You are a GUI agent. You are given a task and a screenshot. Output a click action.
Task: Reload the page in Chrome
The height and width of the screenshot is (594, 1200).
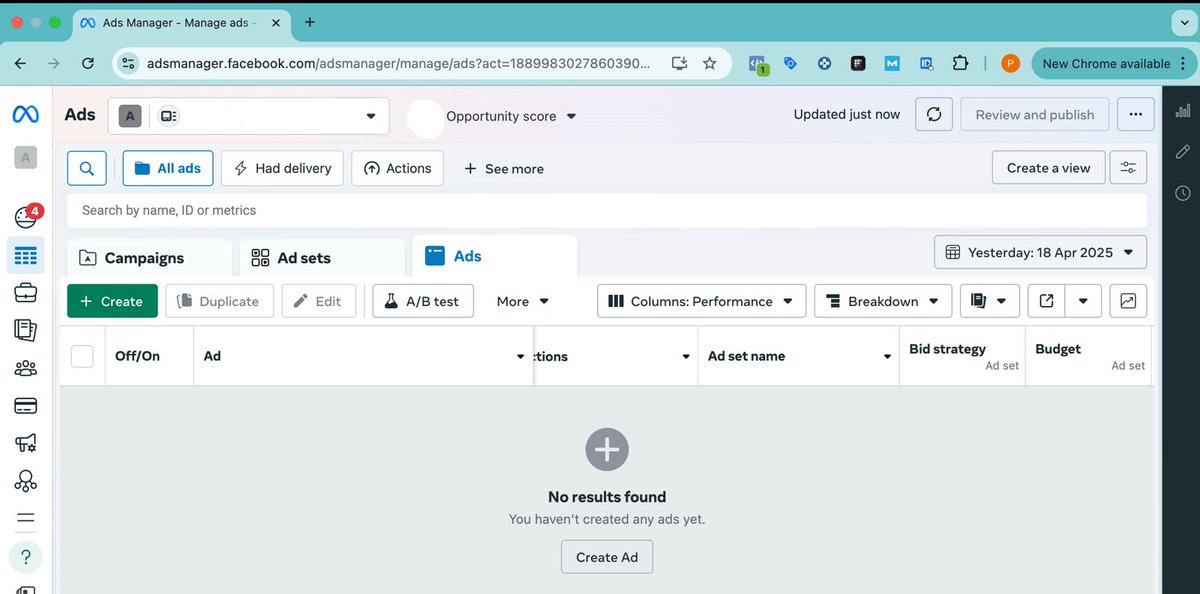(x=88, y=63)
